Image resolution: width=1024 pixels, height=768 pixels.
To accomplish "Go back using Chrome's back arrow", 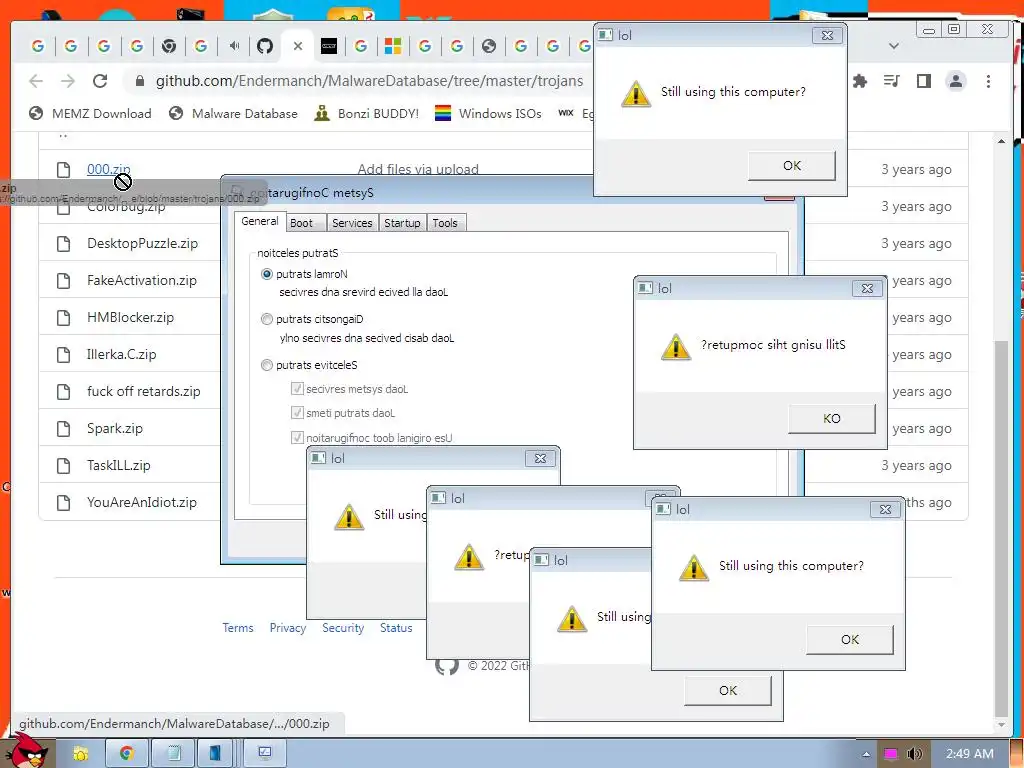I will click(x=36, y=81).
